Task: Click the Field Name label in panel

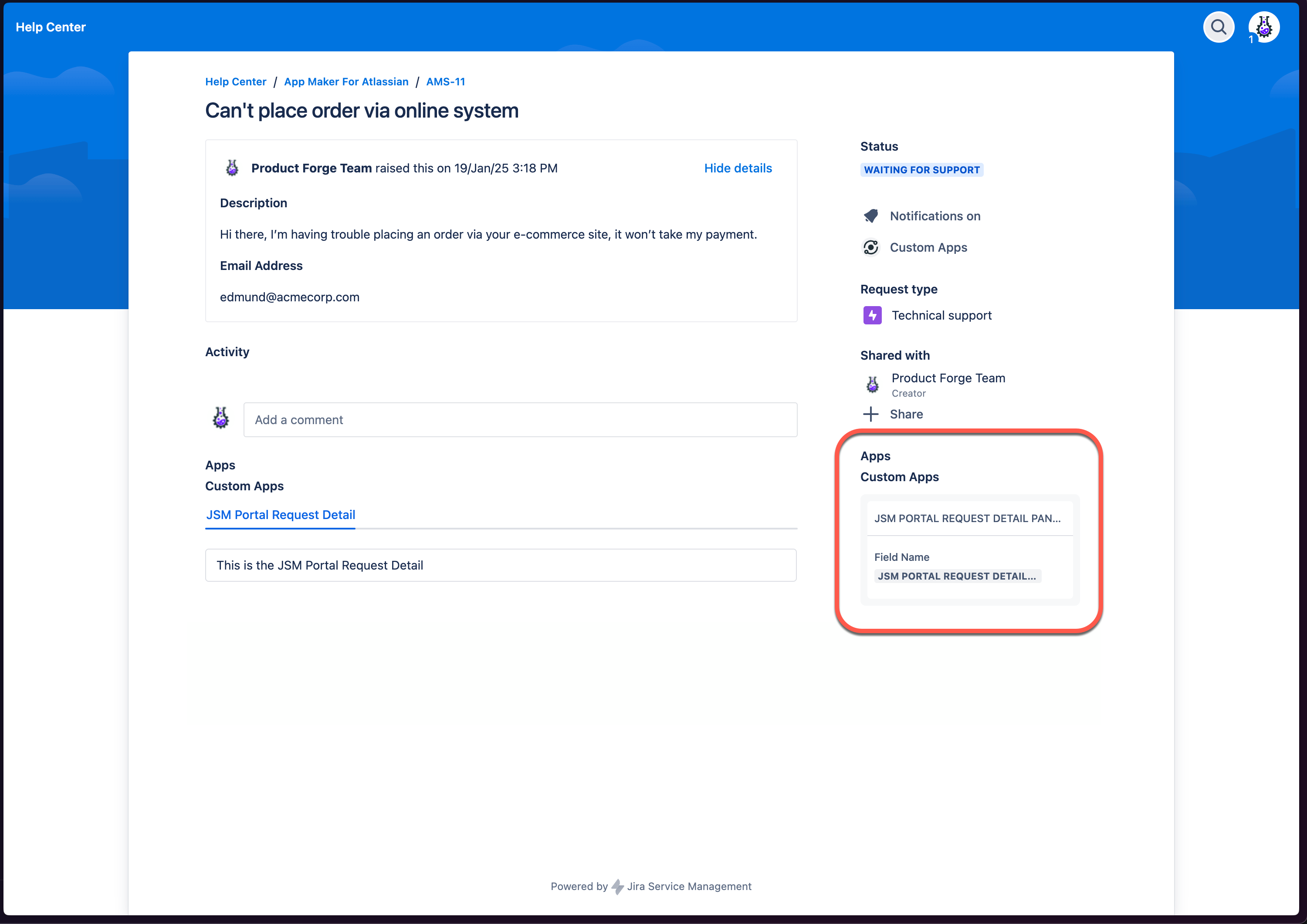Action: pos(902,557)
